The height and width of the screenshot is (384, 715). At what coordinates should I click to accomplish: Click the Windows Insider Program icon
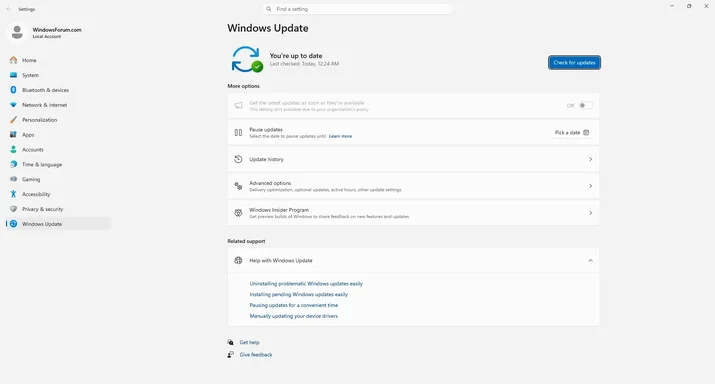click(x=238, y=213)
